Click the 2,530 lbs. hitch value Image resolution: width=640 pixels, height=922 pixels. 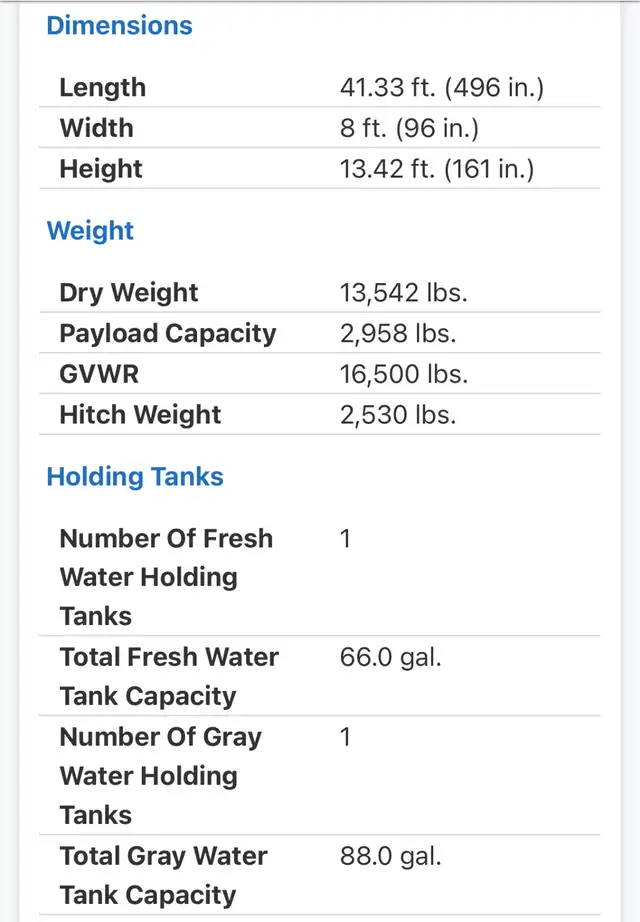click(398, 415)
